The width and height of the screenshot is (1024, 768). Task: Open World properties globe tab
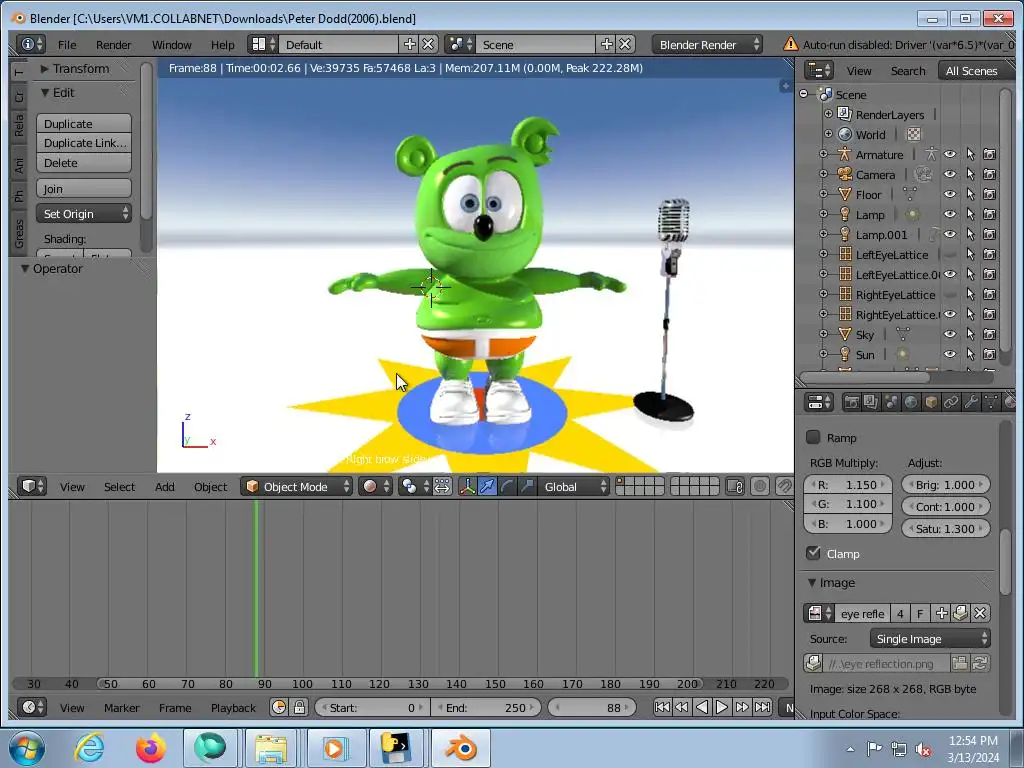click(x=911, y=402)
